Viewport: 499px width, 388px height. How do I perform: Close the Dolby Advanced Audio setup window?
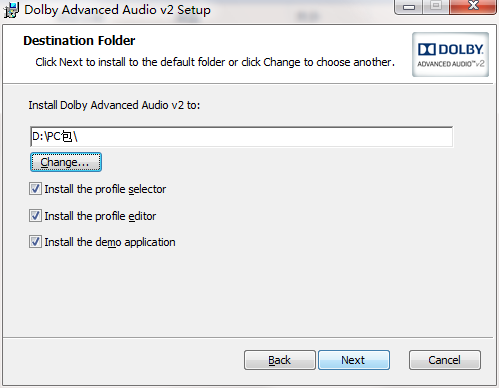(473, 7)
